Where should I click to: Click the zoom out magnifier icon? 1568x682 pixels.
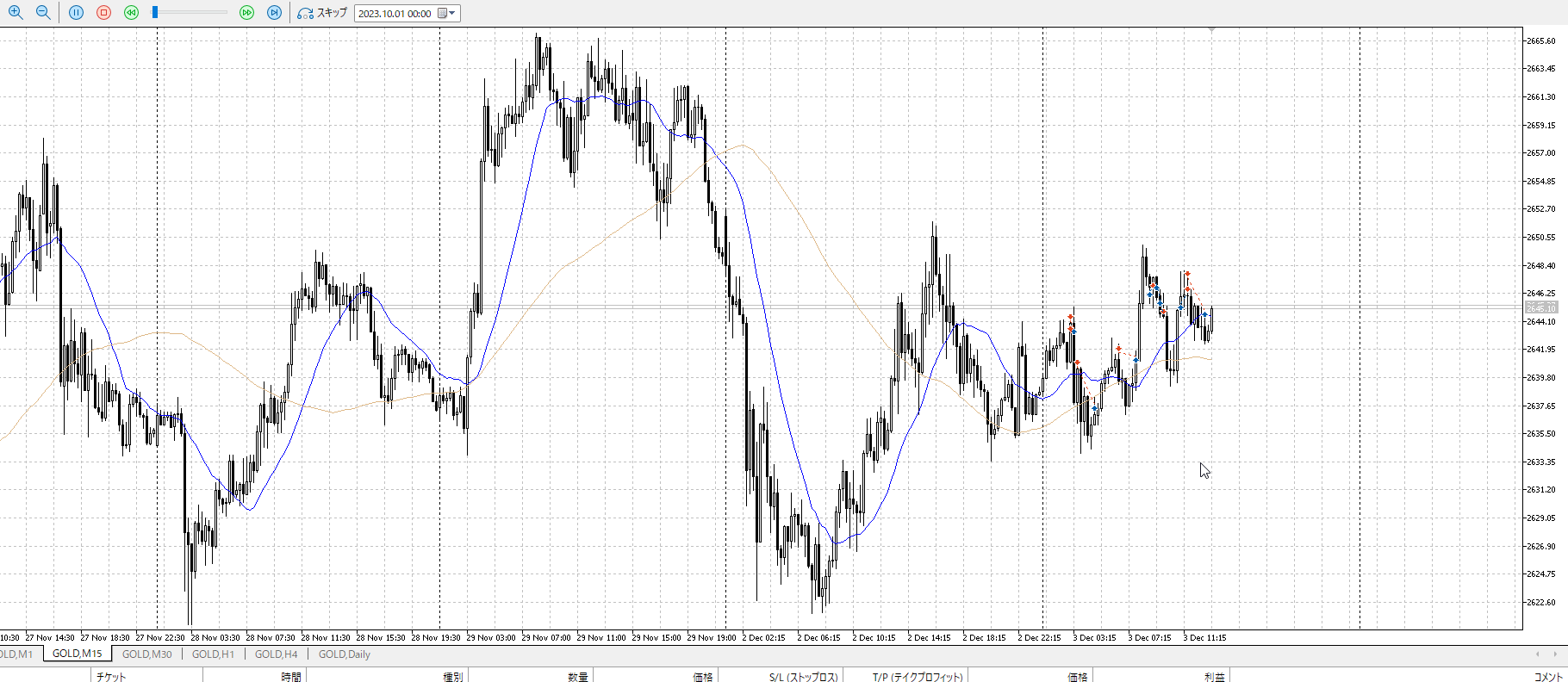coord(43,13)
